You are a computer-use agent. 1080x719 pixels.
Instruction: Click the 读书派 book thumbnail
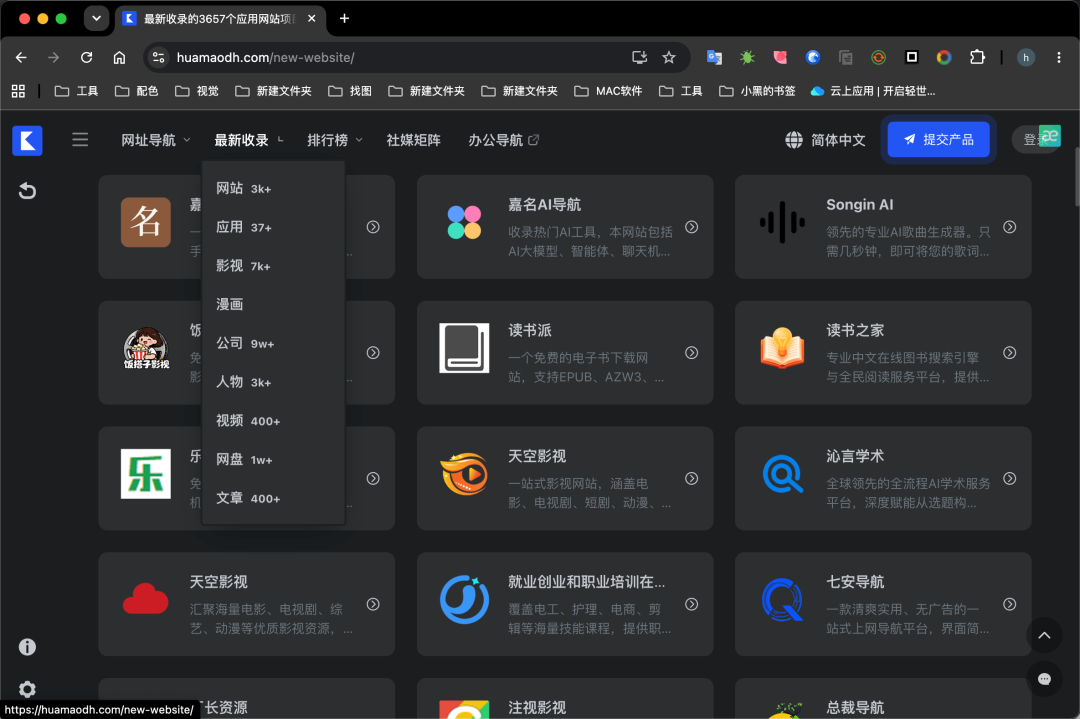pyautogui.click(x=464, y=348)
